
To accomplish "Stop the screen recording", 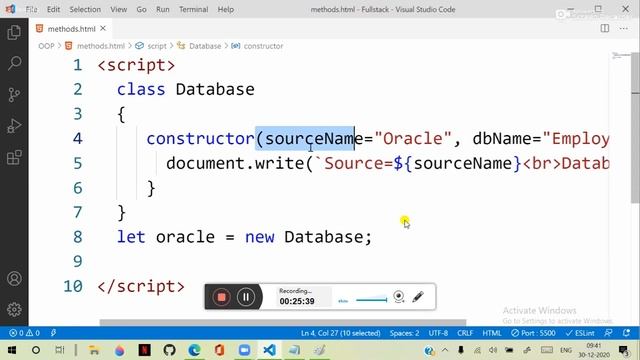I will [x=222, y=297].
